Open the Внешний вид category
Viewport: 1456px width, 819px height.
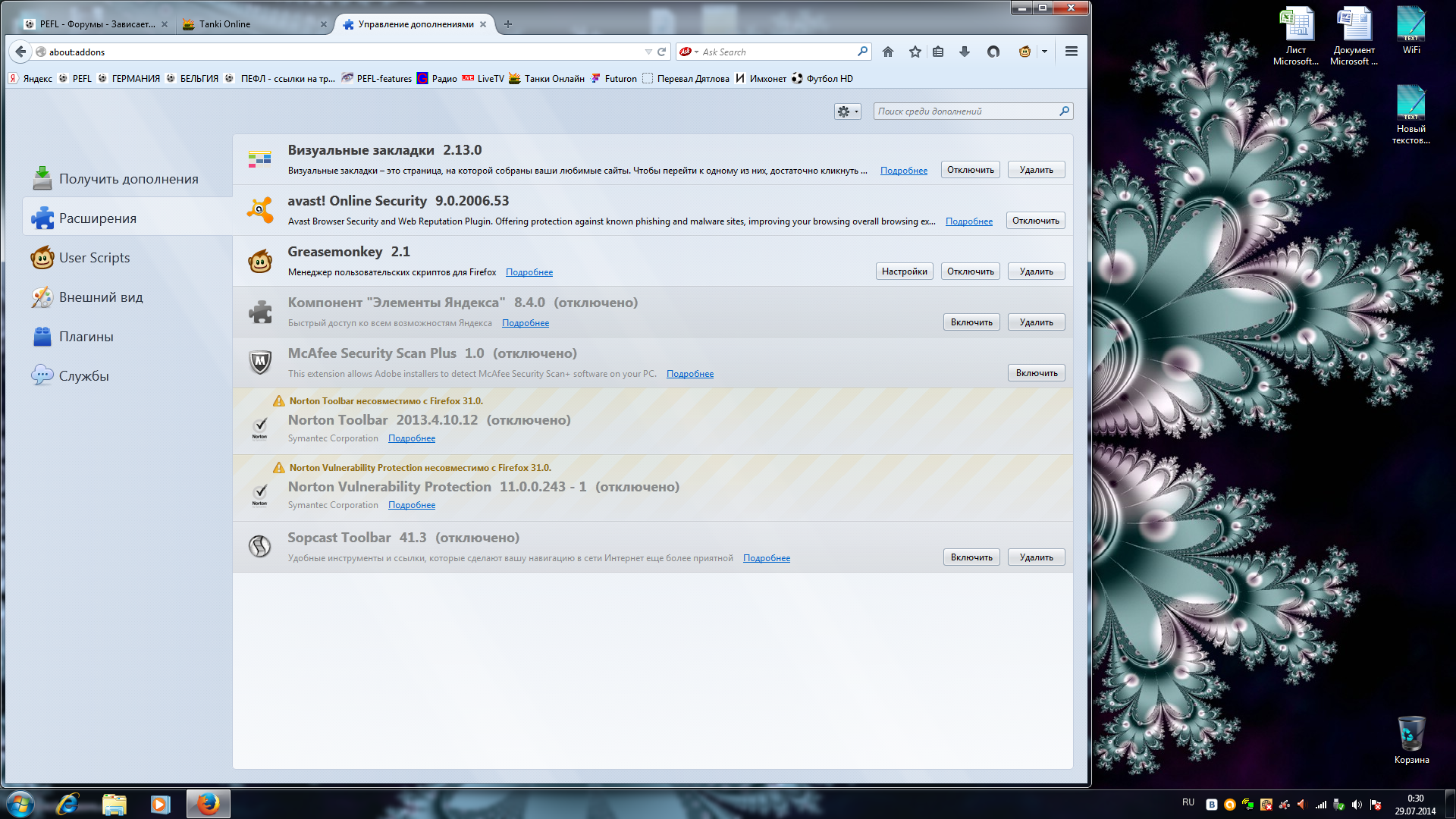tap(127, 297)
